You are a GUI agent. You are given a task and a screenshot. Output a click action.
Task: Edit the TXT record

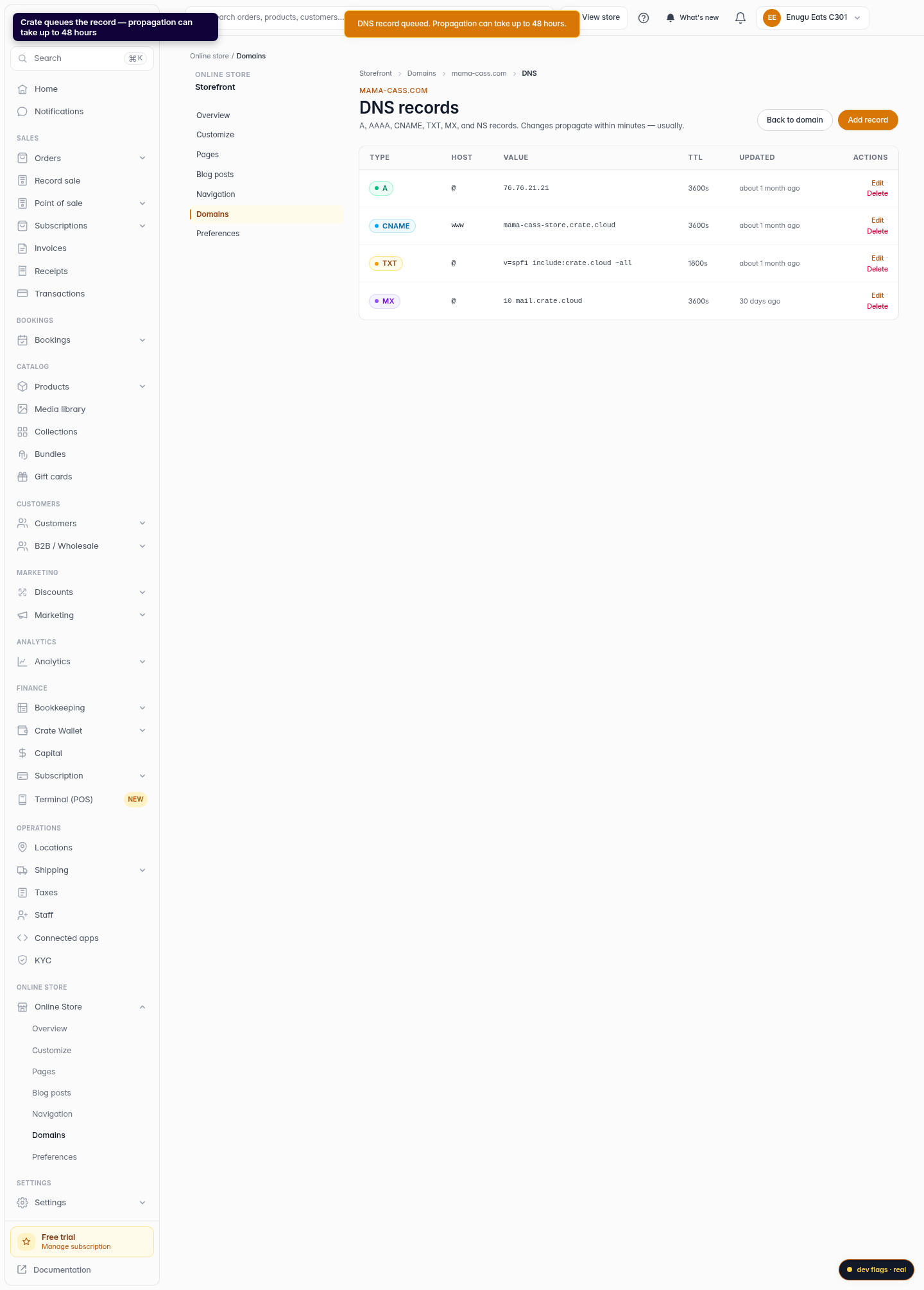878,258
